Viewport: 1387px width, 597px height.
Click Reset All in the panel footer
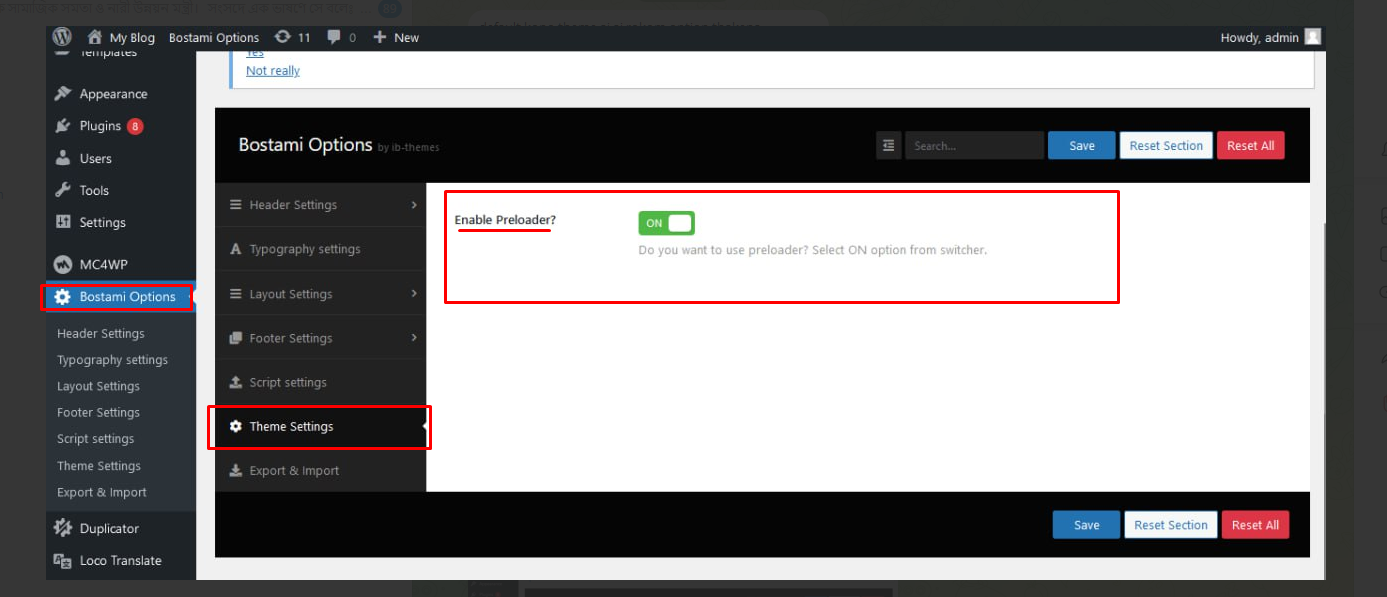coord(1255,525)
